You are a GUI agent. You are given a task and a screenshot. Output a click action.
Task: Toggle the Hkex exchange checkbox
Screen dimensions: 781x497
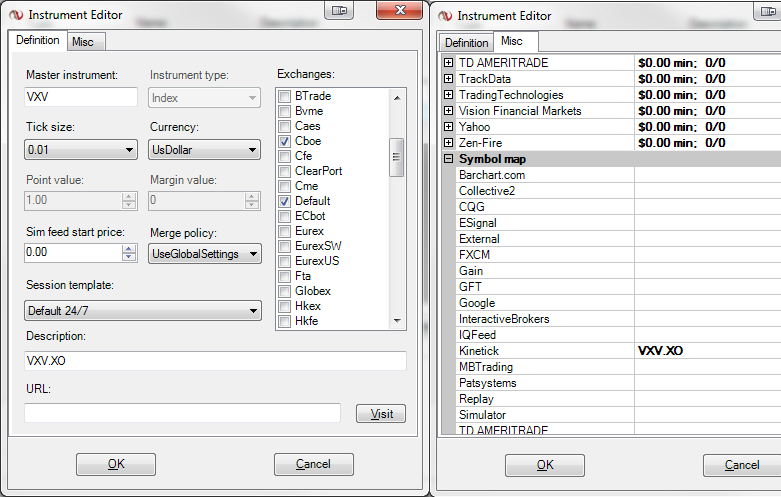point(284,306)
